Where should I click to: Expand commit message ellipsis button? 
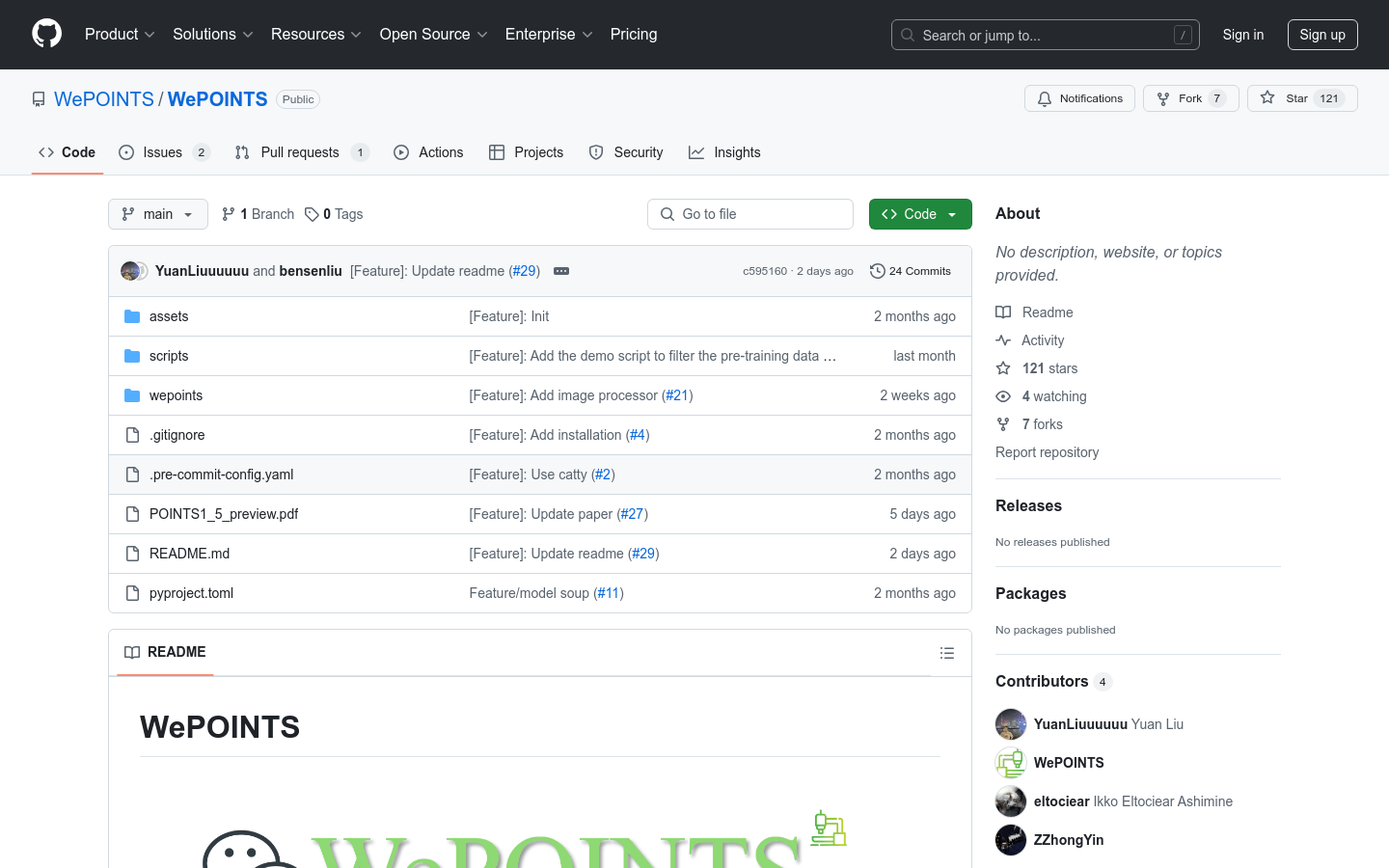coord(561,271)
